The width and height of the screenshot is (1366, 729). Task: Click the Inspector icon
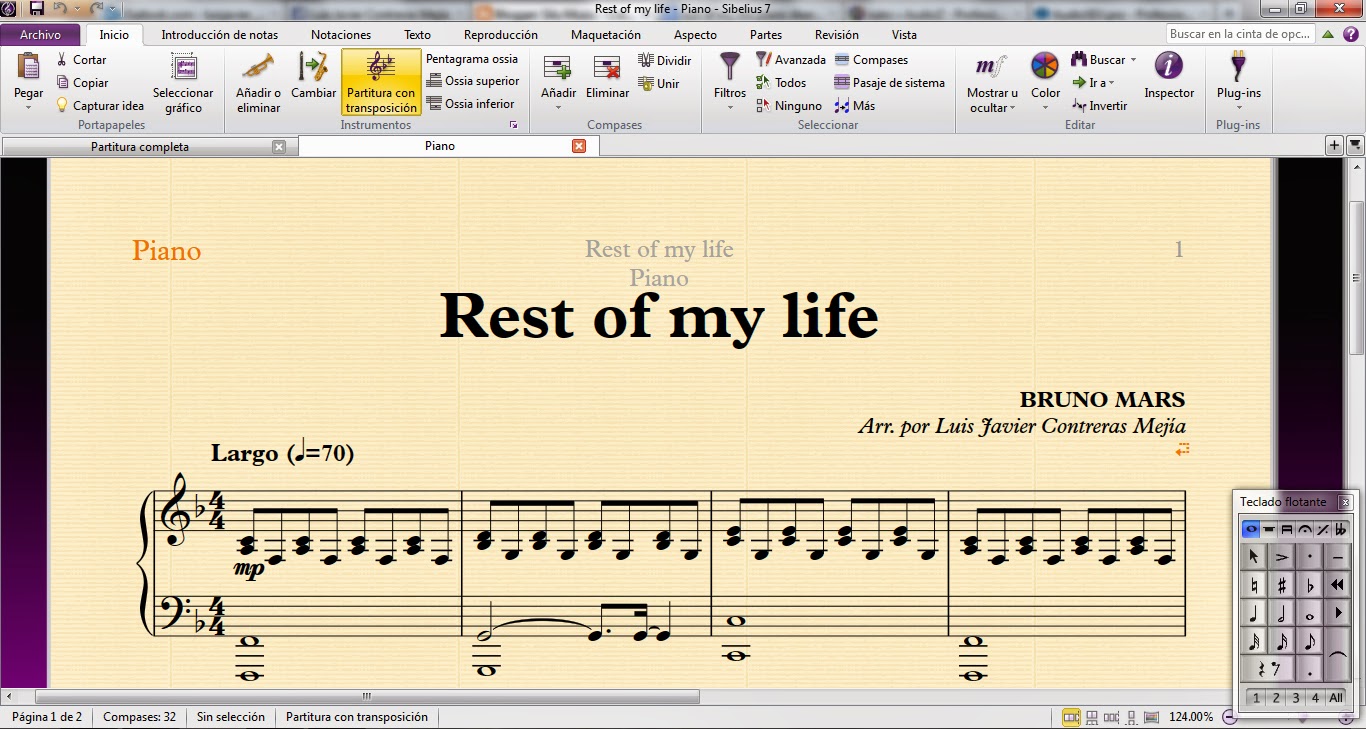pyautogui.click(x=1169, y=66)
